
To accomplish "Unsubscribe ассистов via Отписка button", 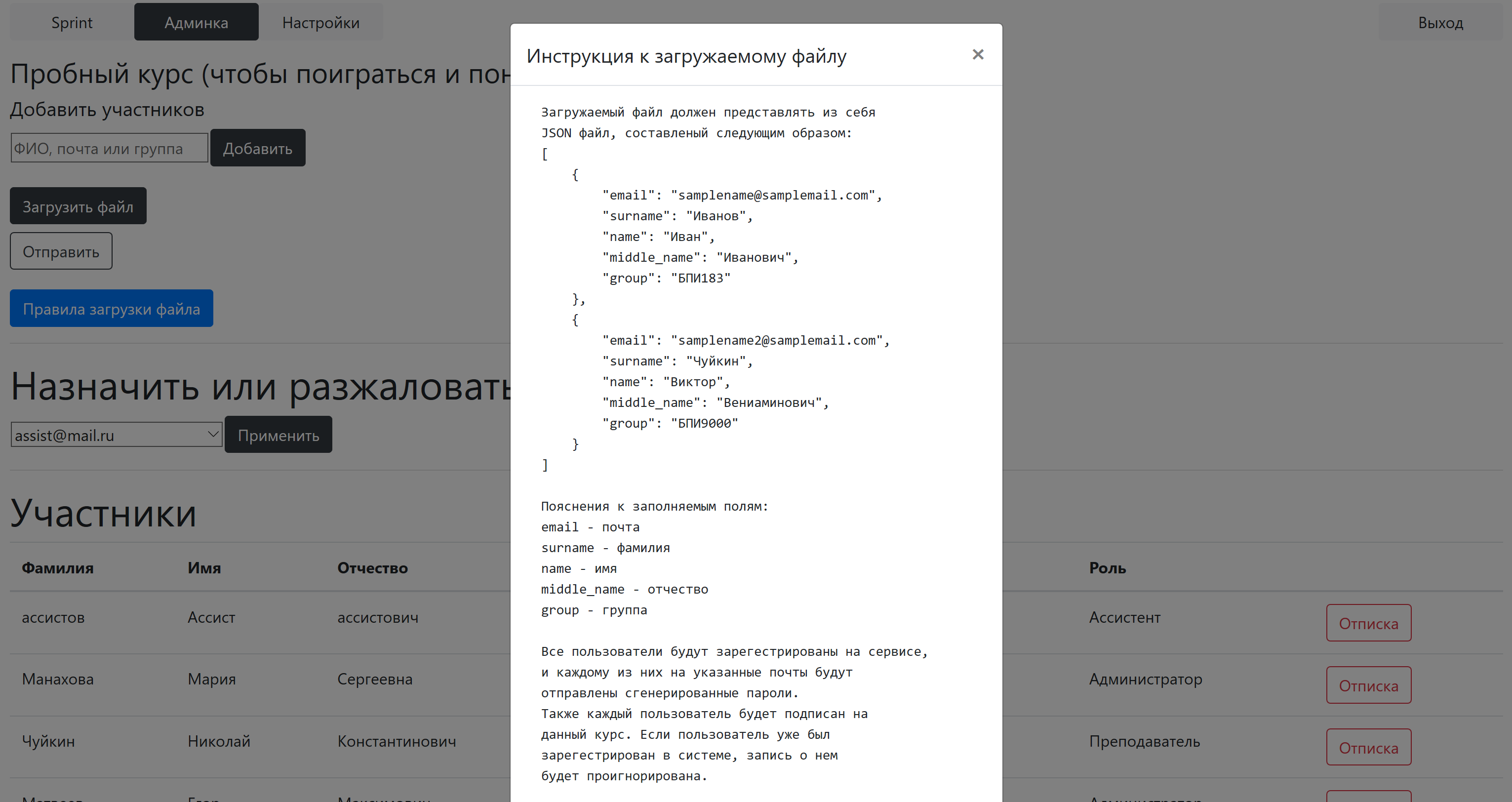I will pyautogui.click(x=1368, y=624).
